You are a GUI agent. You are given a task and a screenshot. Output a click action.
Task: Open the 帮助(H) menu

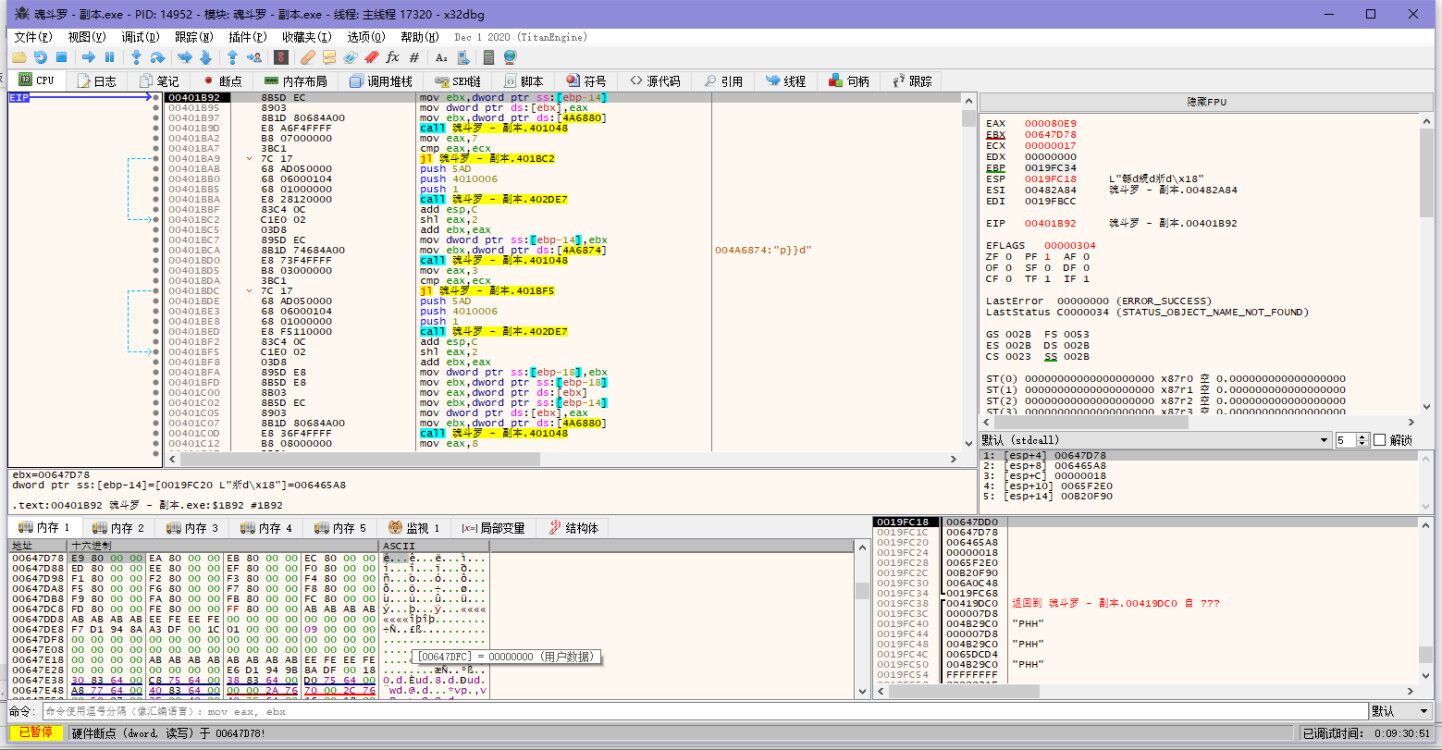tap(419, 37)
